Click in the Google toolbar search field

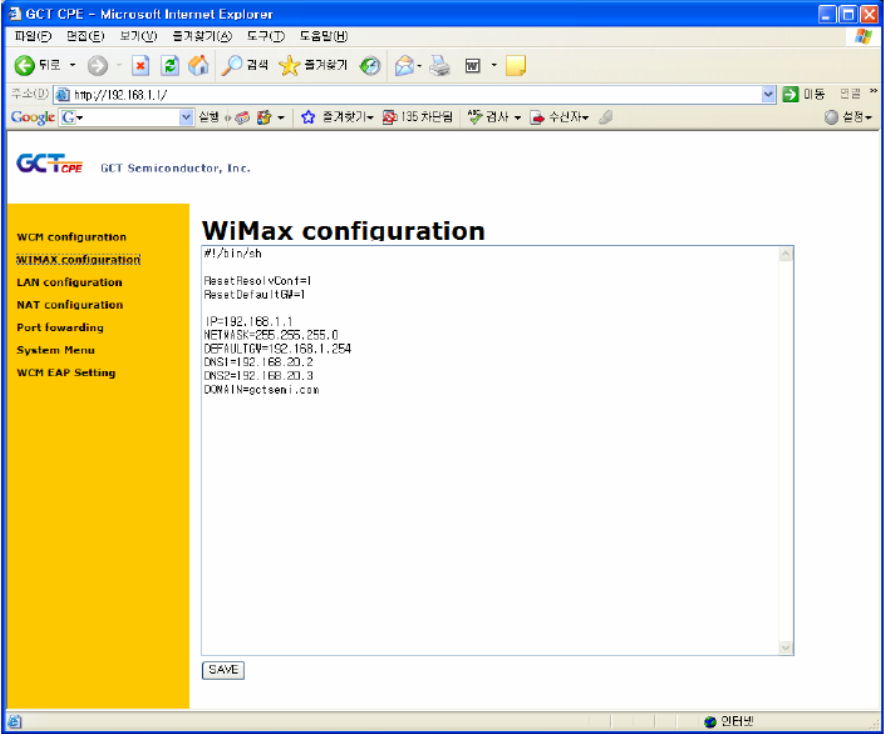127,117
